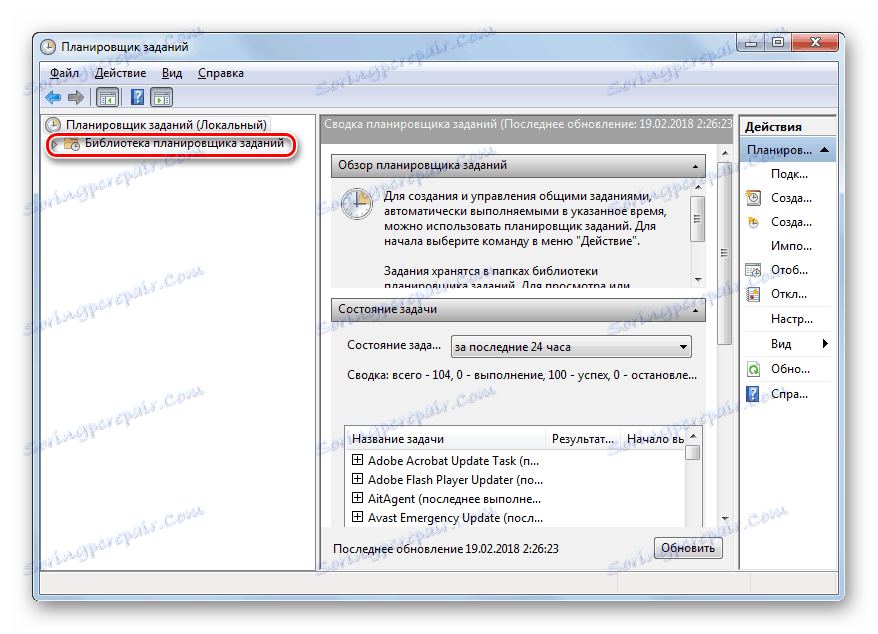Collapse the Обзор планировщика заданий section
The height and width of the screenshot is (634, 878).
tap(695, 166)
